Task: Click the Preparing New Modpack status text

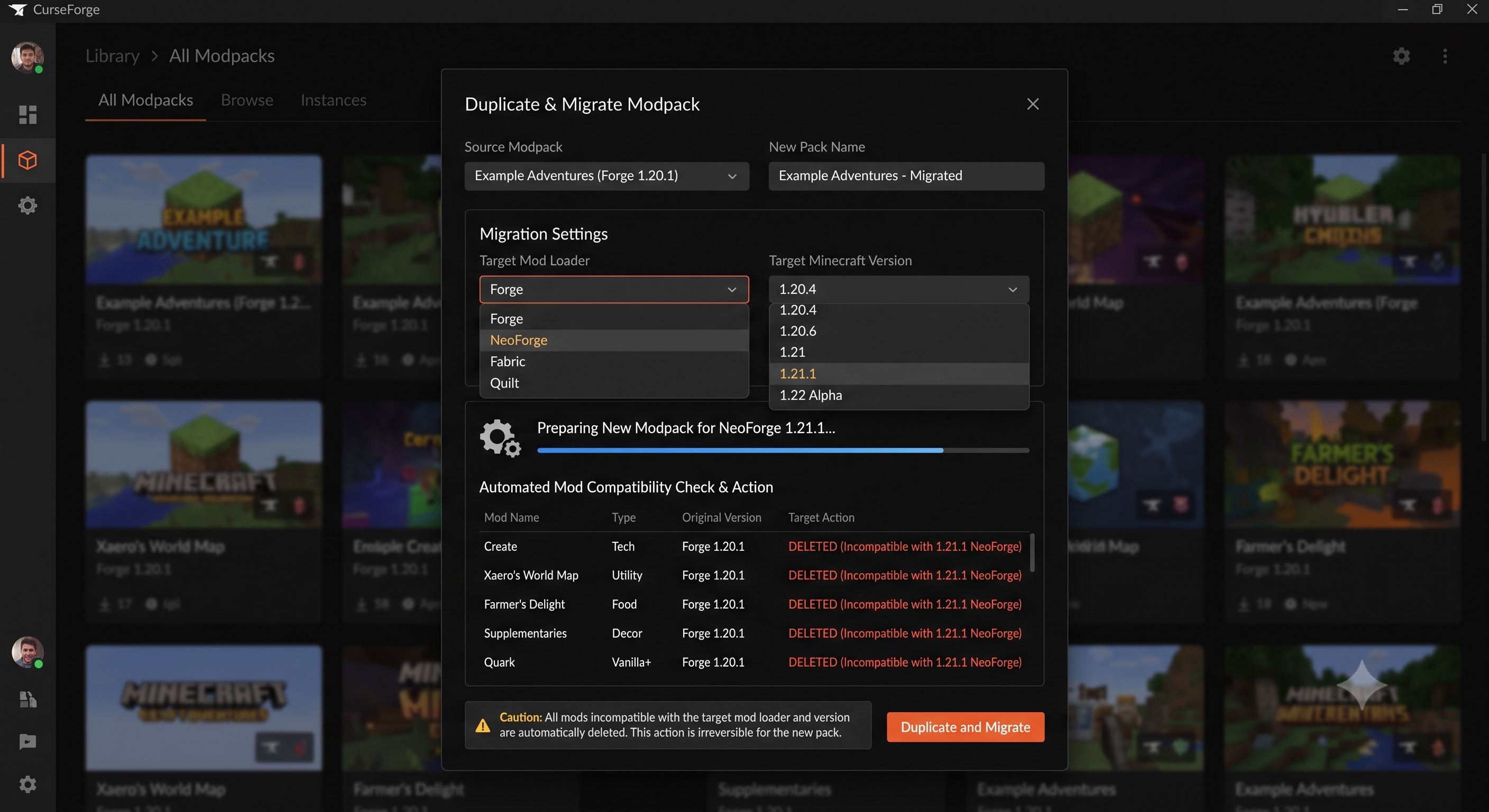Action: click(x=686, y=428)
